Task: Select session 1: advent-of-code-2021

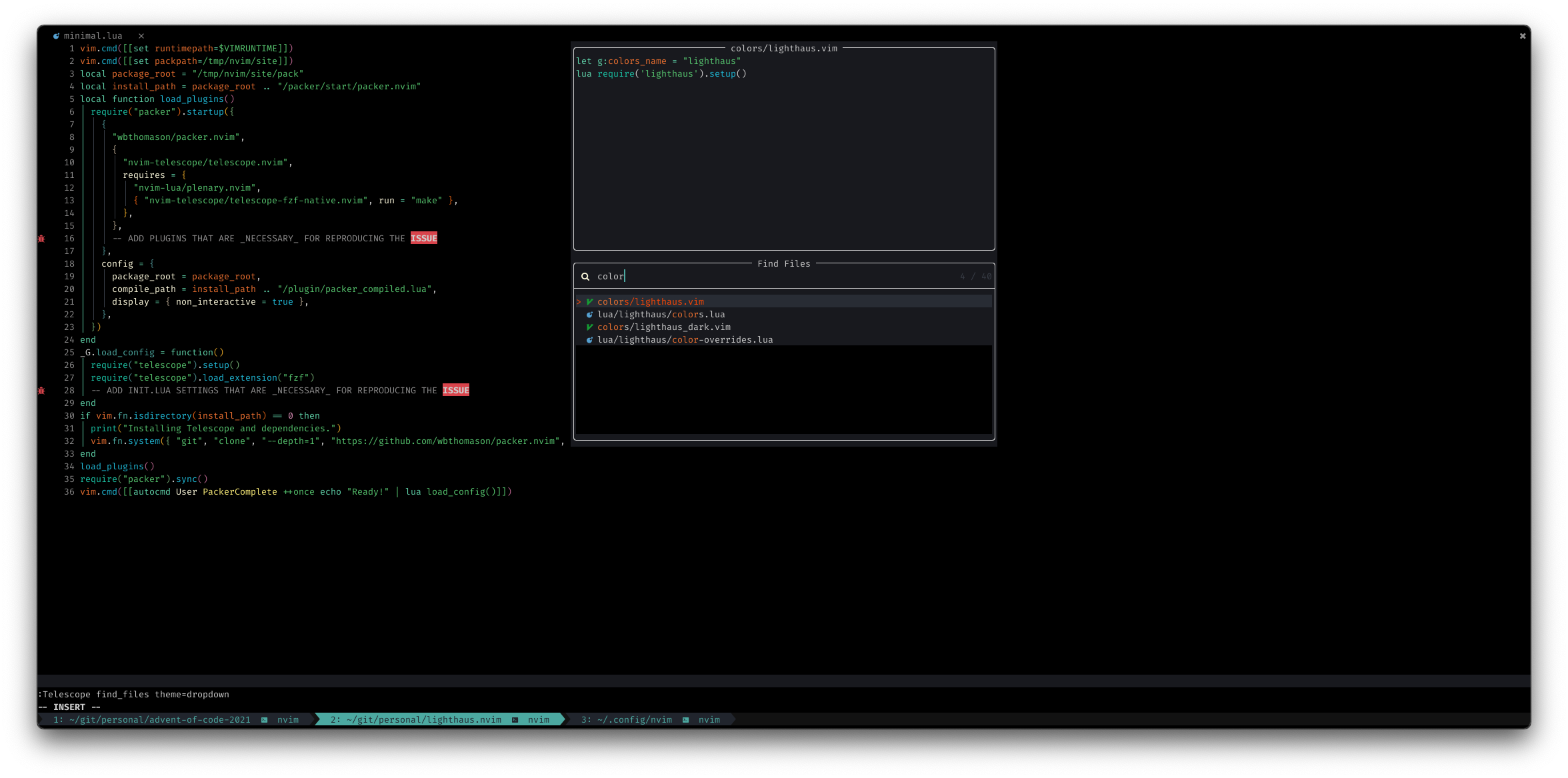Action: tap(152, 719)
